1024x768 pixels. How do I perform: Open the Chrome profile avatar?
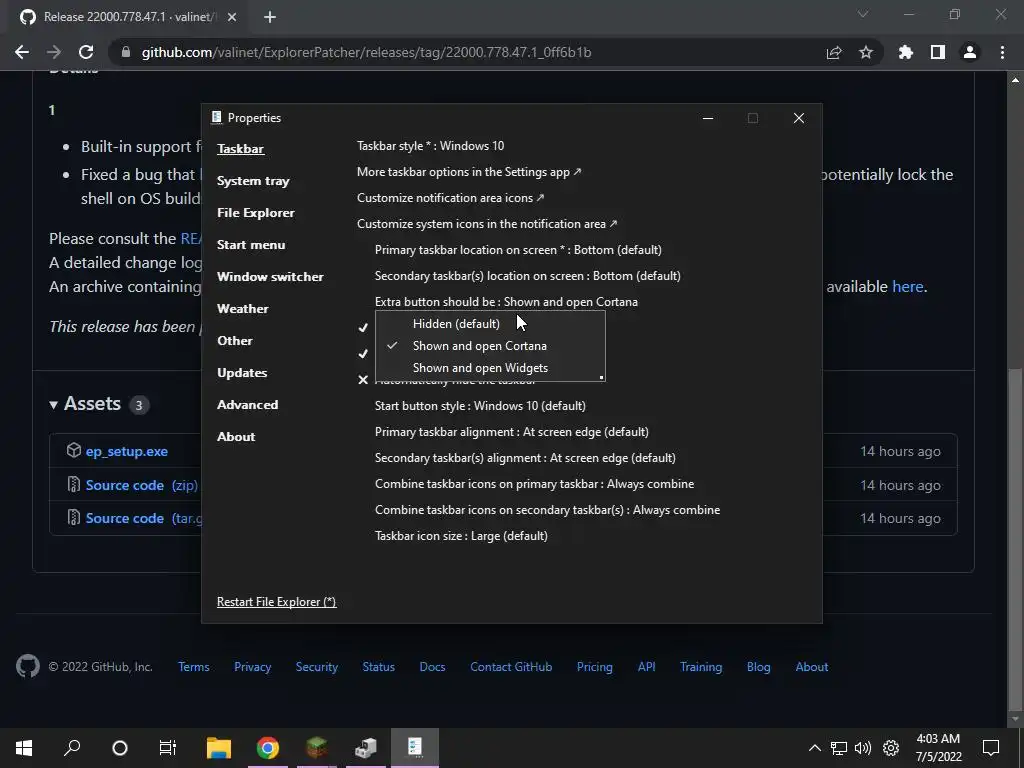970,52
